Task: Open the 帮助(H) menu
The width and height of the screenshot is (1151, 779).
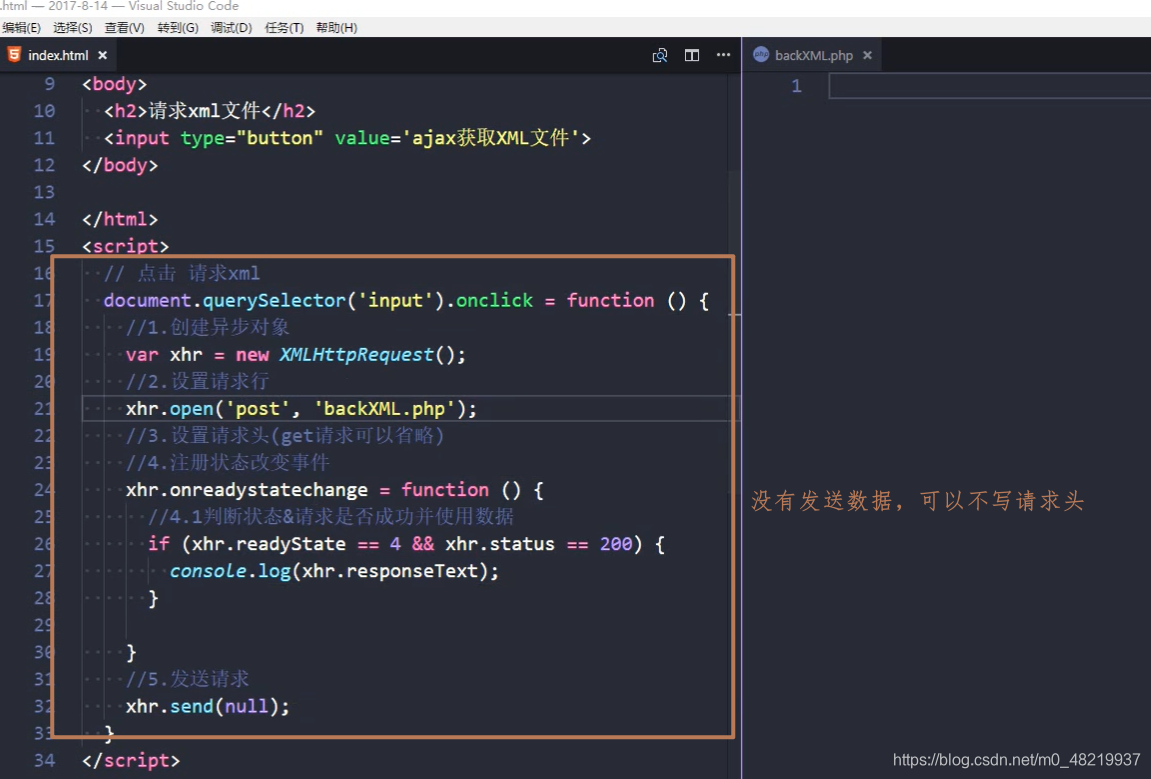Action: pyautogui.click(x=336, y=28)
